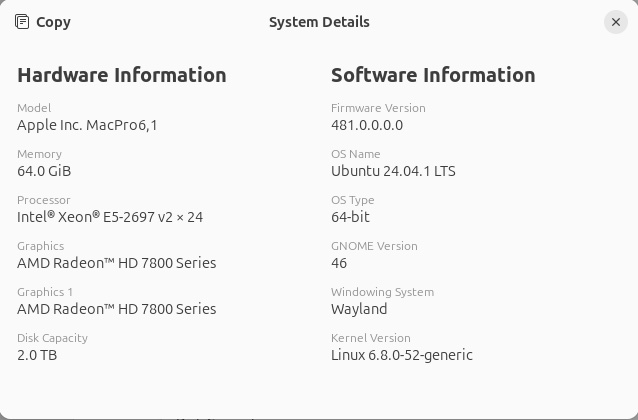
Task: Click the Hardware Information heading
Action: click(122, 75)
